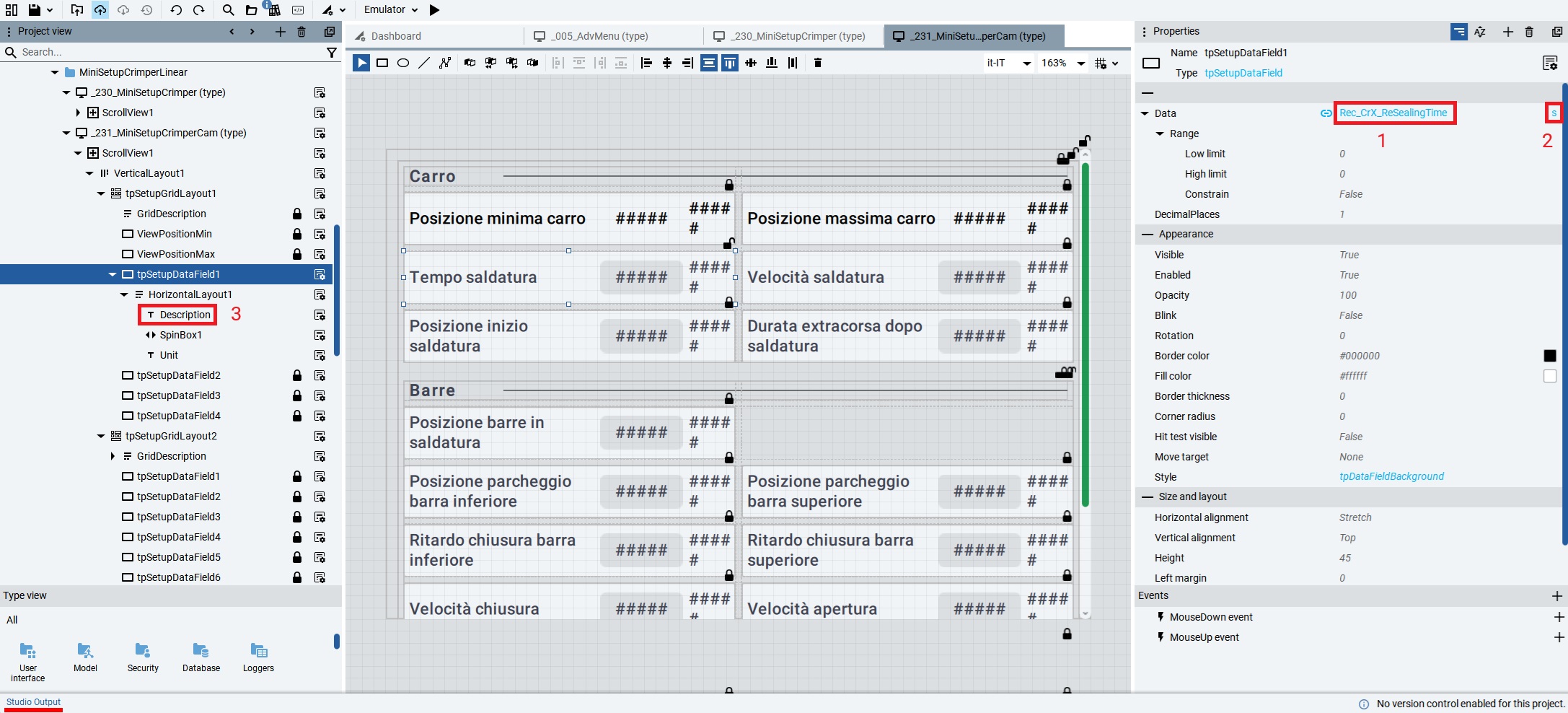Open the 163% zoom level dropdown
Screen dimensions: 1568x713
pos(1062,63)
